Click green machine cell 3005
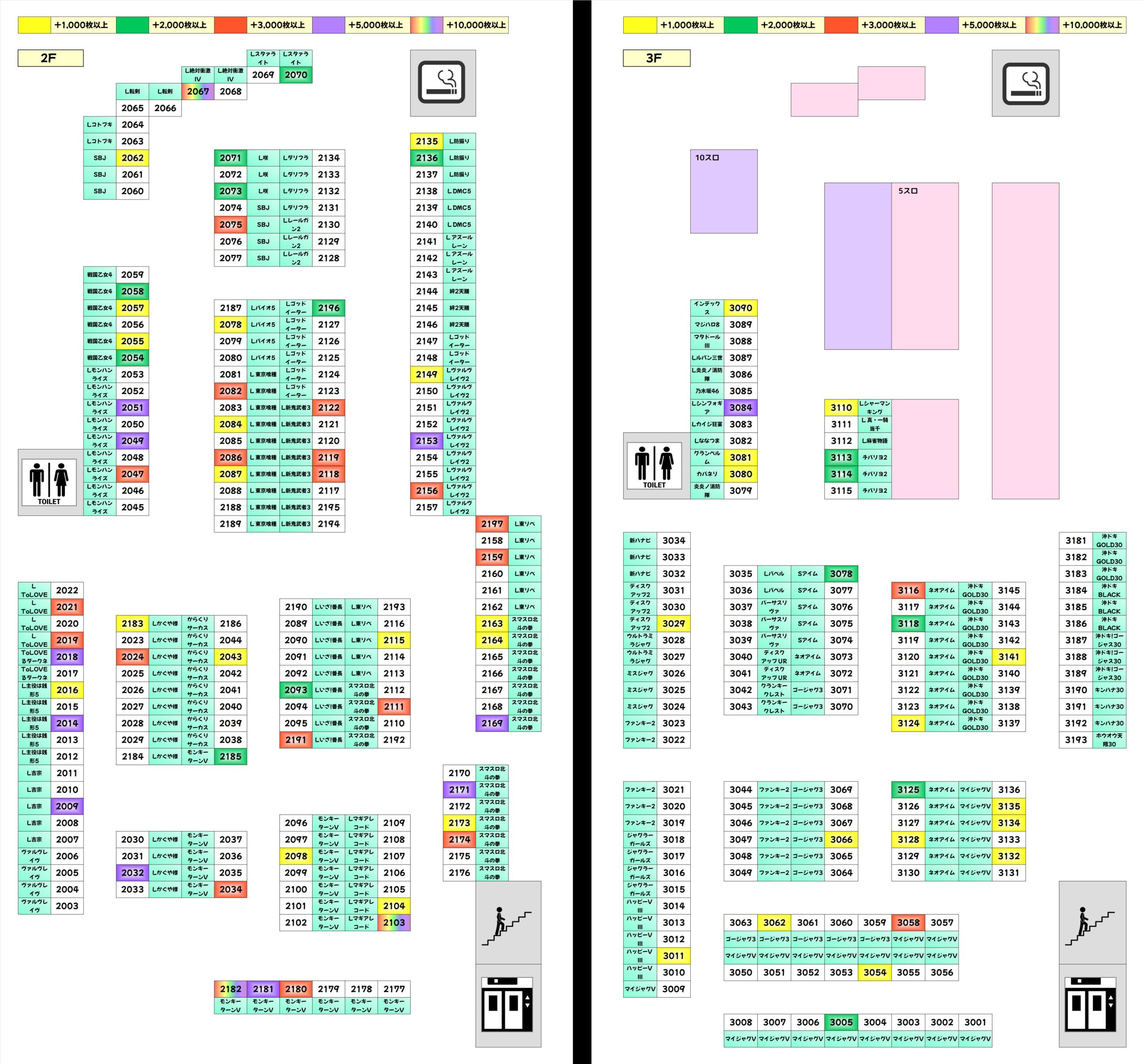The width and height of the screenshot is (1143, 1064). pyautogui.click(x=841, y=1022)
